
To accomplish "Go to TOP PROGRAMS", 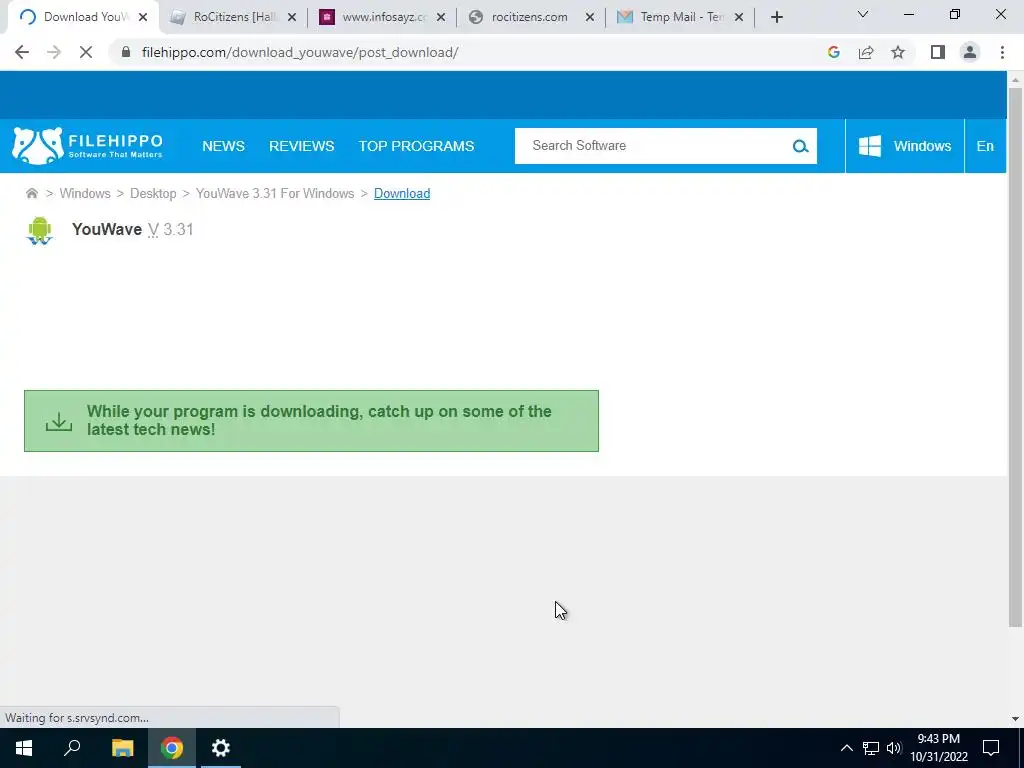I will click(x=416, y=146).
